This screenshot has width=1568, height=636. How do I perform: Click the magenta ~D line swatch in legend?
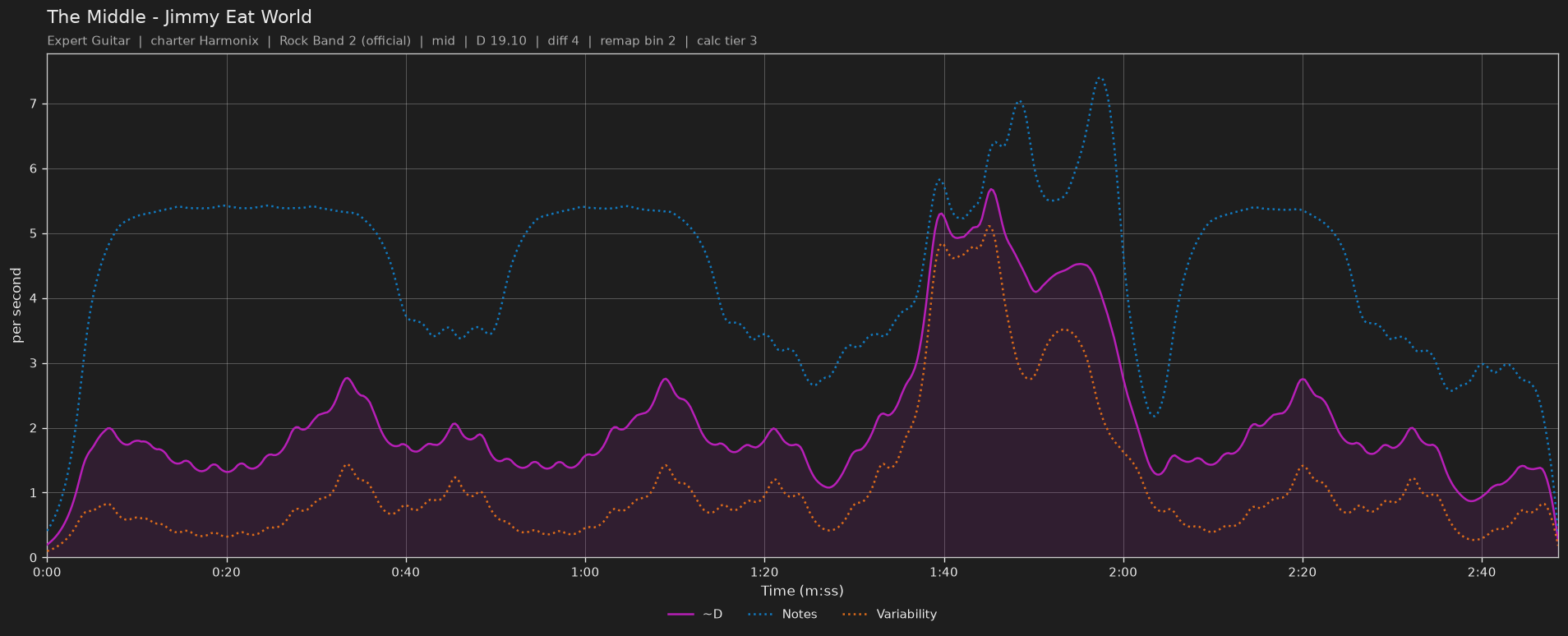pos(681,615)
